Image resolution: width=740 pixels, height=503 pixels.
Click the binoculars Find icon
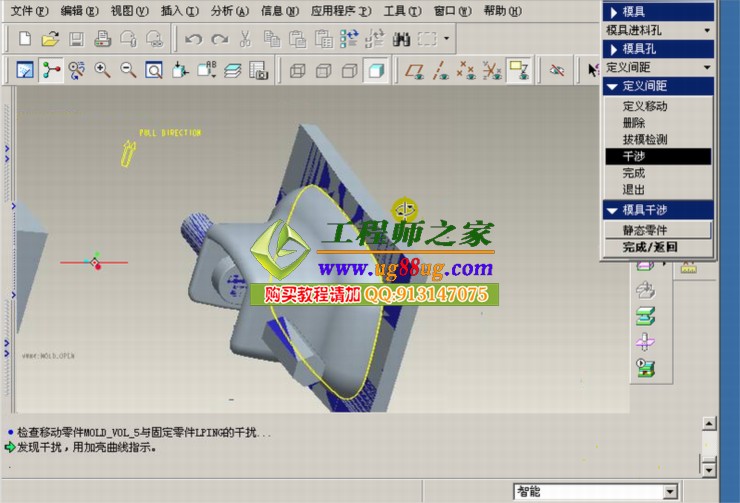(x=402, y=40)
